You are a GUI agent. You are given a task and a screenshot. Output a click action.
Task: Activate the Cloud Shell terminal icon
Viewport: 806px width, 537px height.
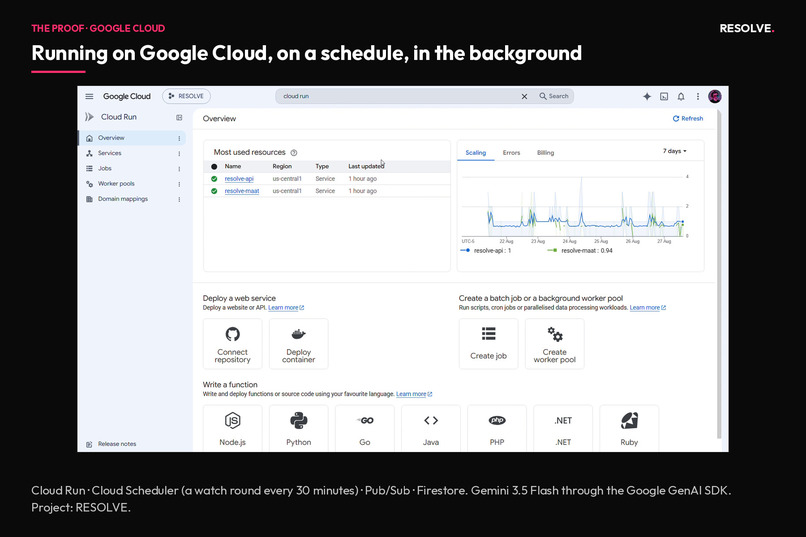[664, 96]
